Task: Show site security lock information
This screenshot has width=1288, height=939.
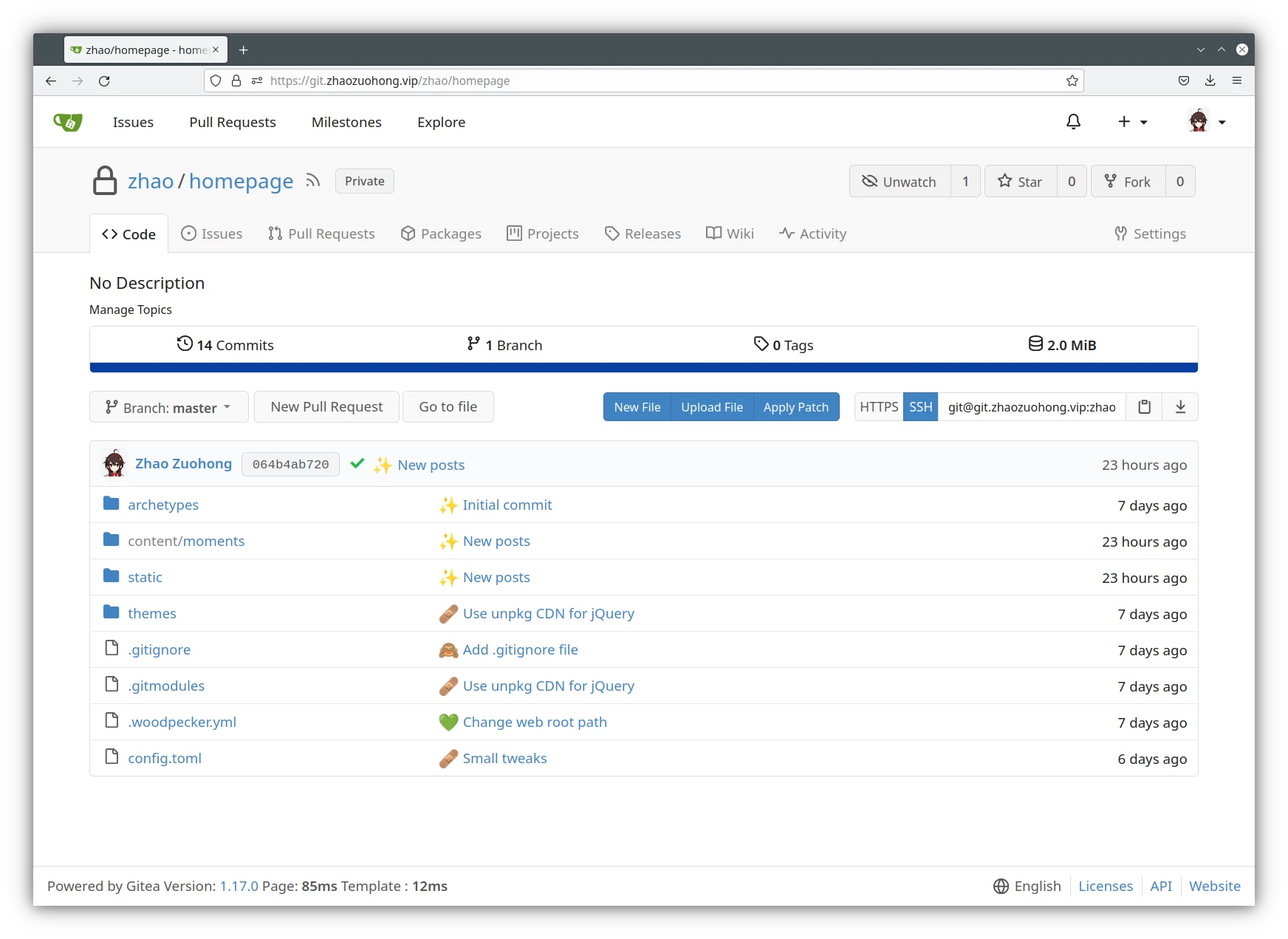Action: point(236,81)
